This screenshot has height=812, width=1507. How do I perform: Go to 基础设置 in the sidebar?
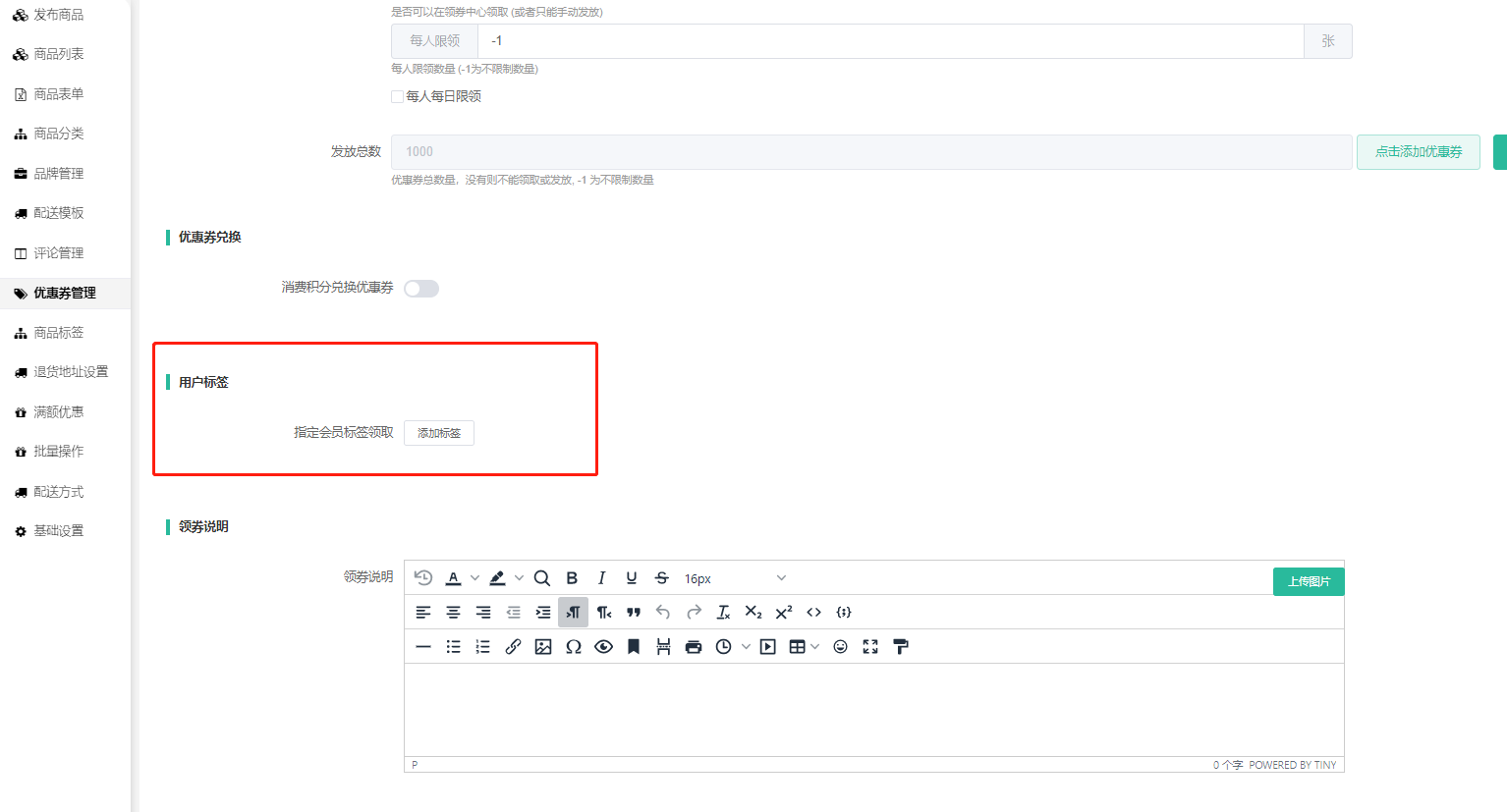click(58, 531)
